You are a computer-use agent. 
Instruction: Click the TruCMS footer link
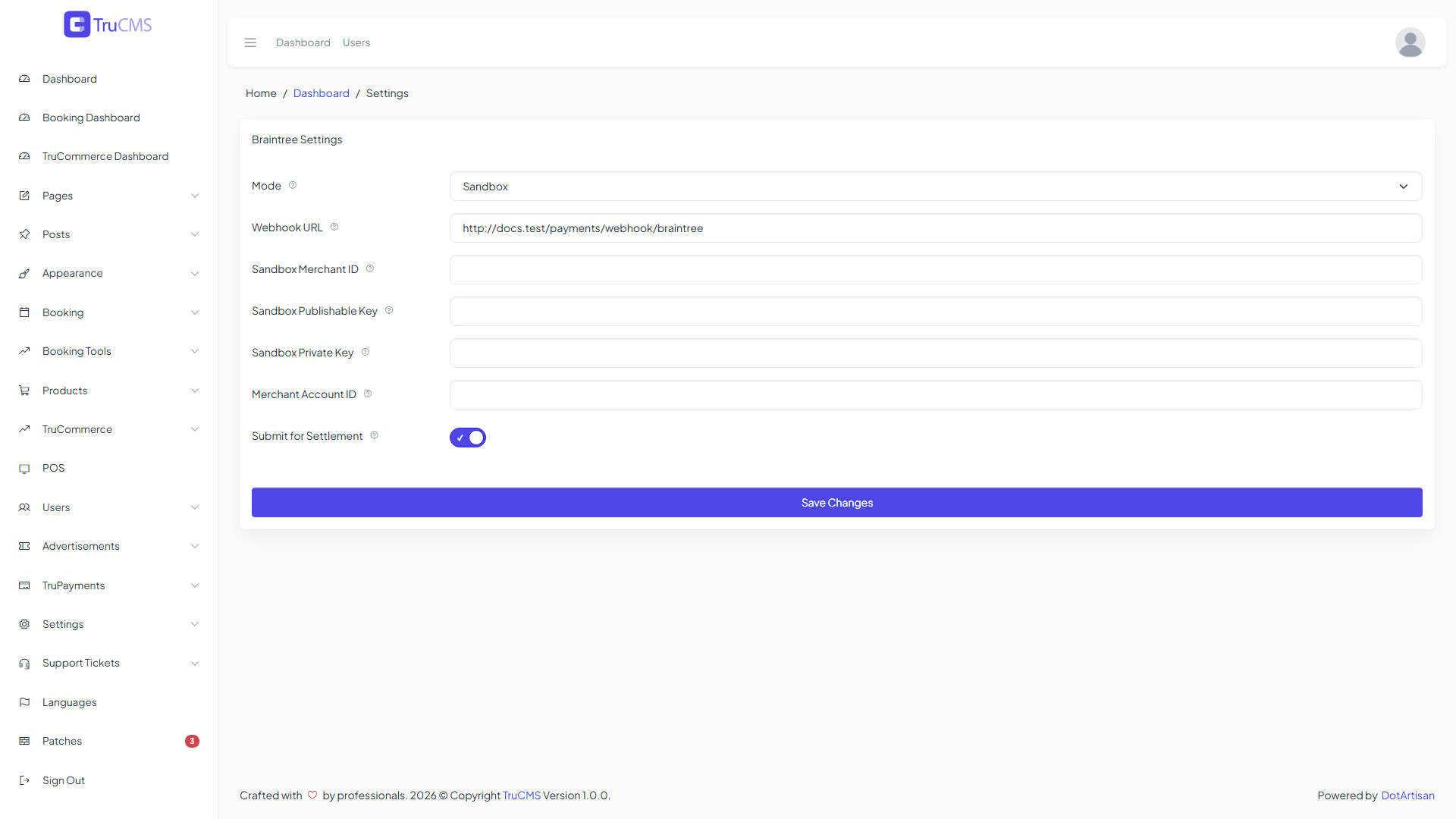pyautogui.click(x=522, y=795)
